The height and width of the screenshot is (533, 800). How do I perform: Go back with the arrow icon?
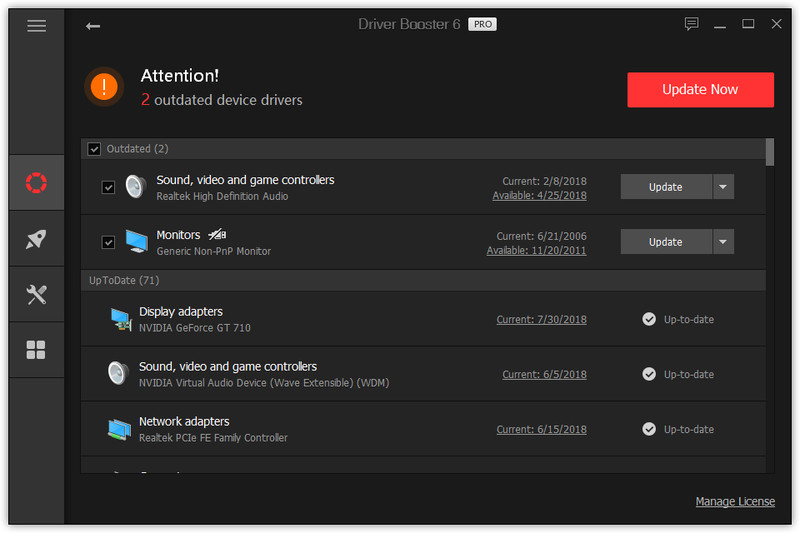click(93, 26)
